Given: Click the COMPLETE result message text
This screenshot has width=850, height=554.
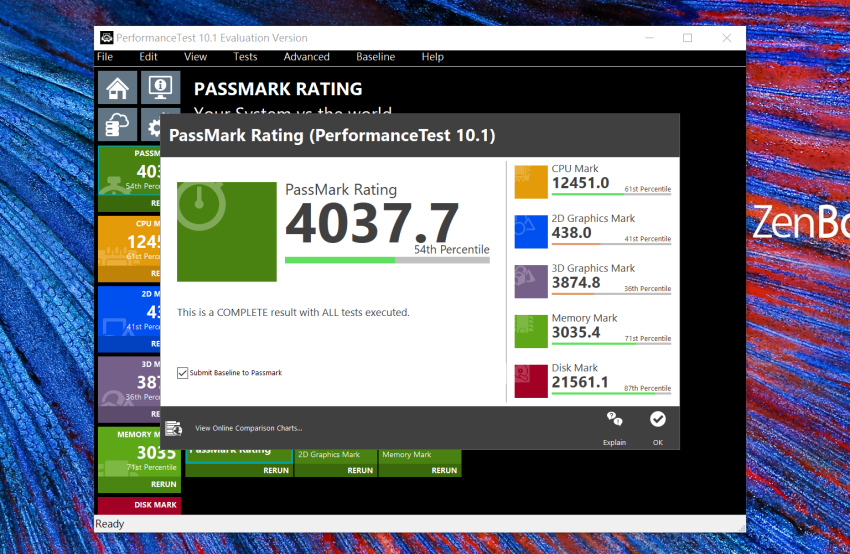Looking at the screenshot, I should 293,312.
